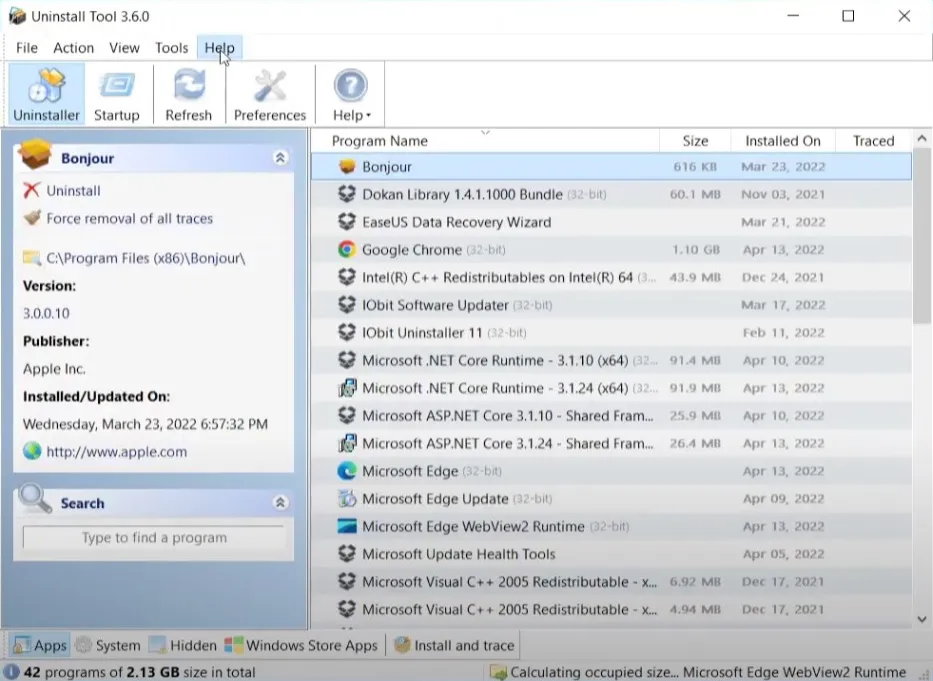This screenshot has width=933, height=681.
Task: Click the Apr 05, 2022 date cell
Action: [x=783, y=554]
